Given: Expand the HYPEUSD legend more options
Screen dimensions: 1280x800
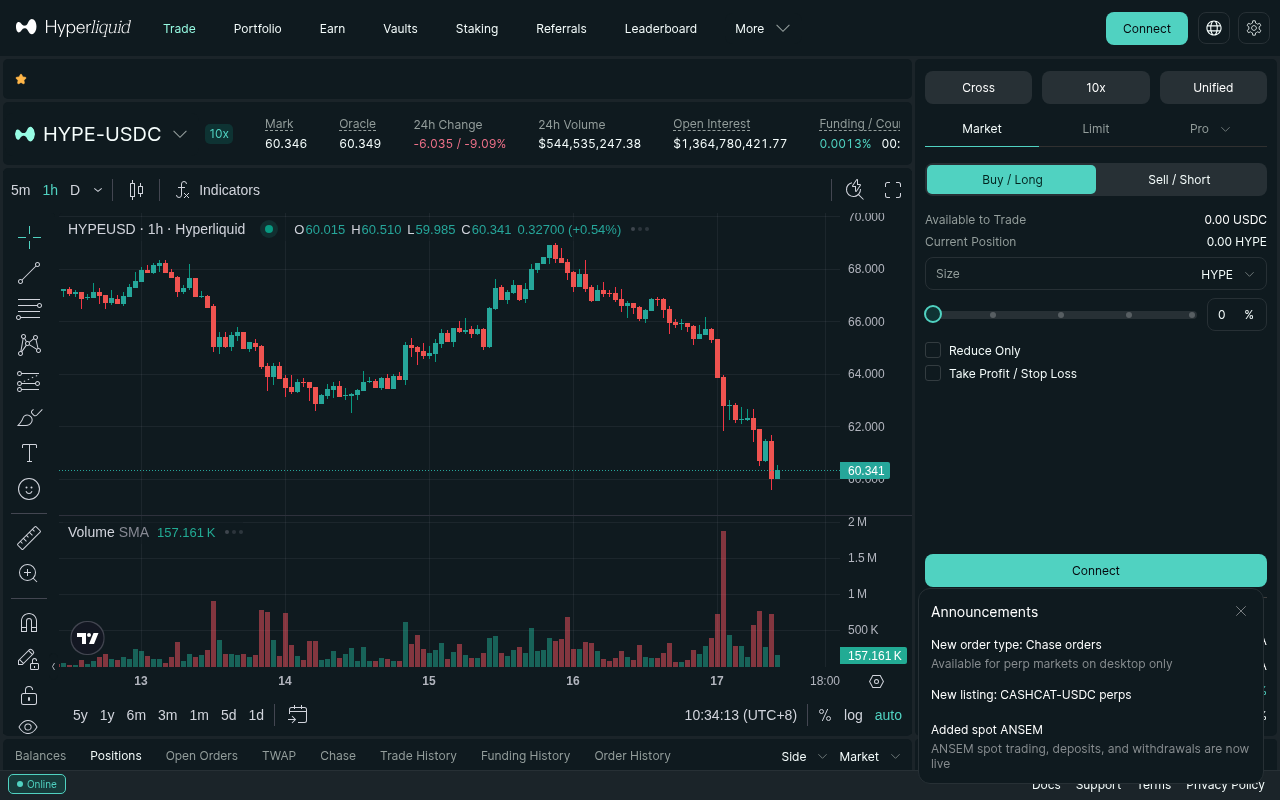Looking at the screenshot, I should 640,229.
